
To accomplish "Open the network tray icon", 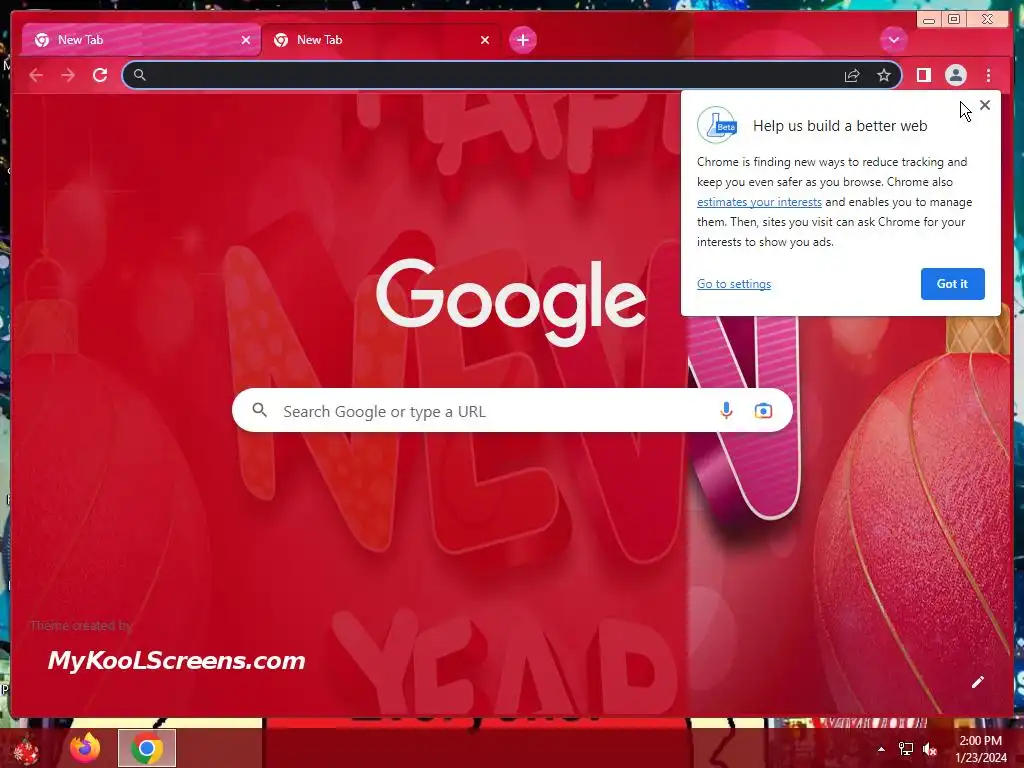I will point(906,749).
